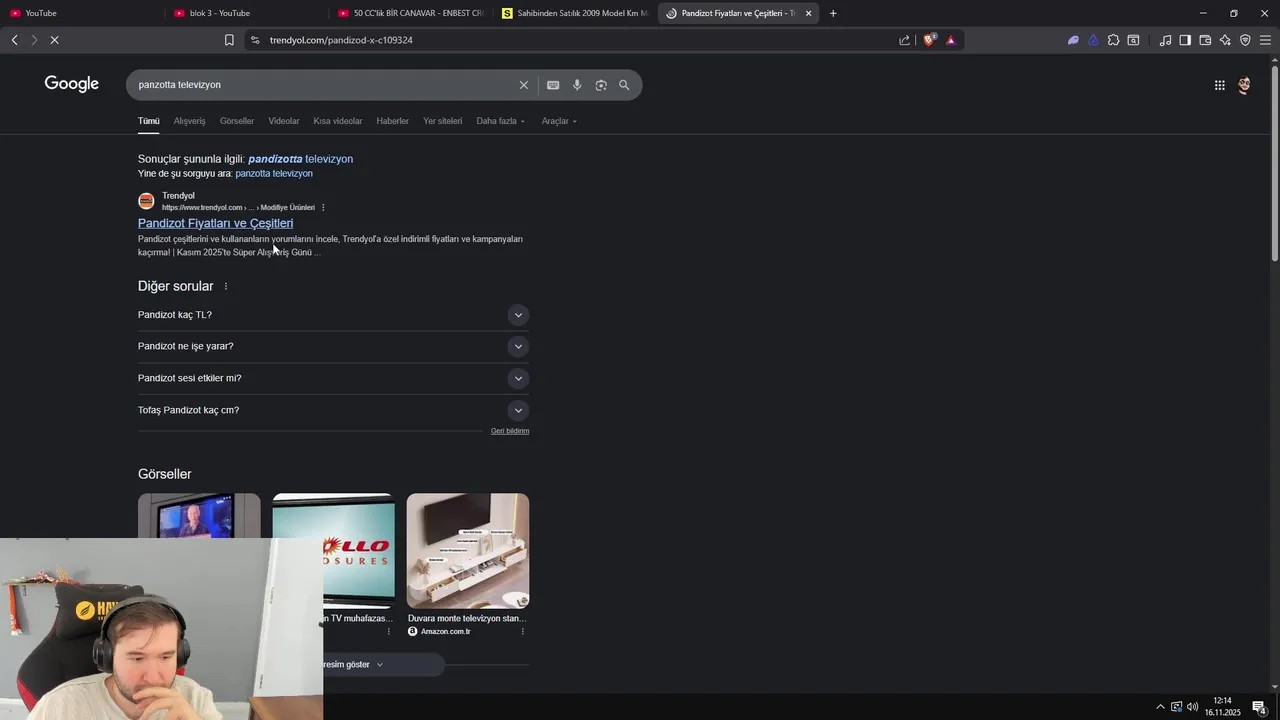Open the Extensions puzzle piece menu
This screenshot has width=1280, height=720.
[1113, 40]
